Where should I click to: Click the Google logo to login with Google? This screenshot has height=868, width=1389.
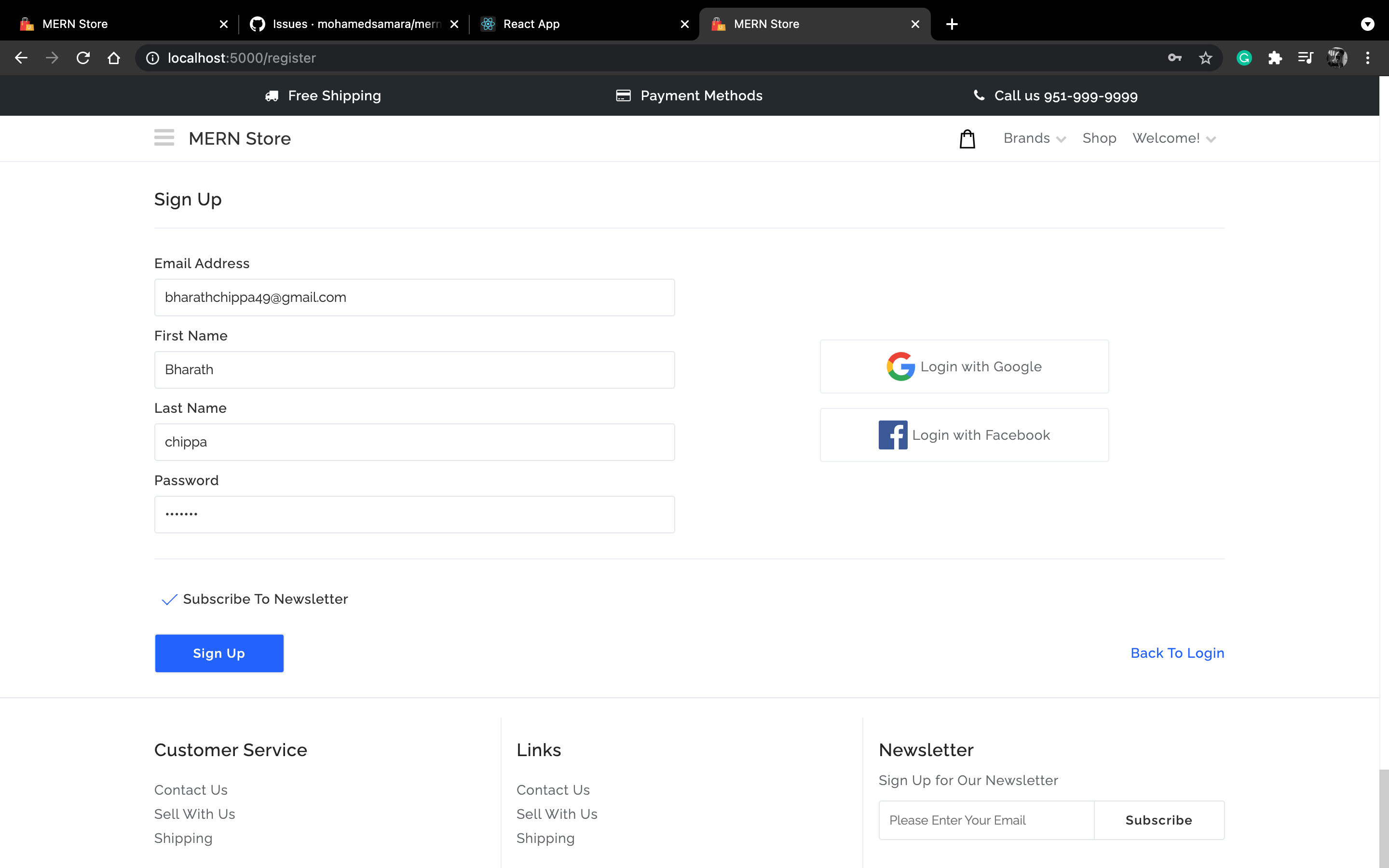[x=900, y=366]
